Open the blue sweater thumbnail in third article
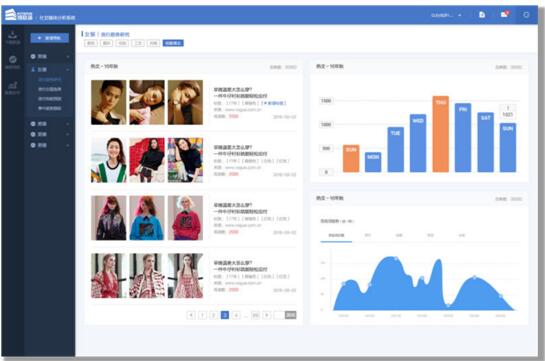Screen dimensions: 545x361 pos(147,218)
